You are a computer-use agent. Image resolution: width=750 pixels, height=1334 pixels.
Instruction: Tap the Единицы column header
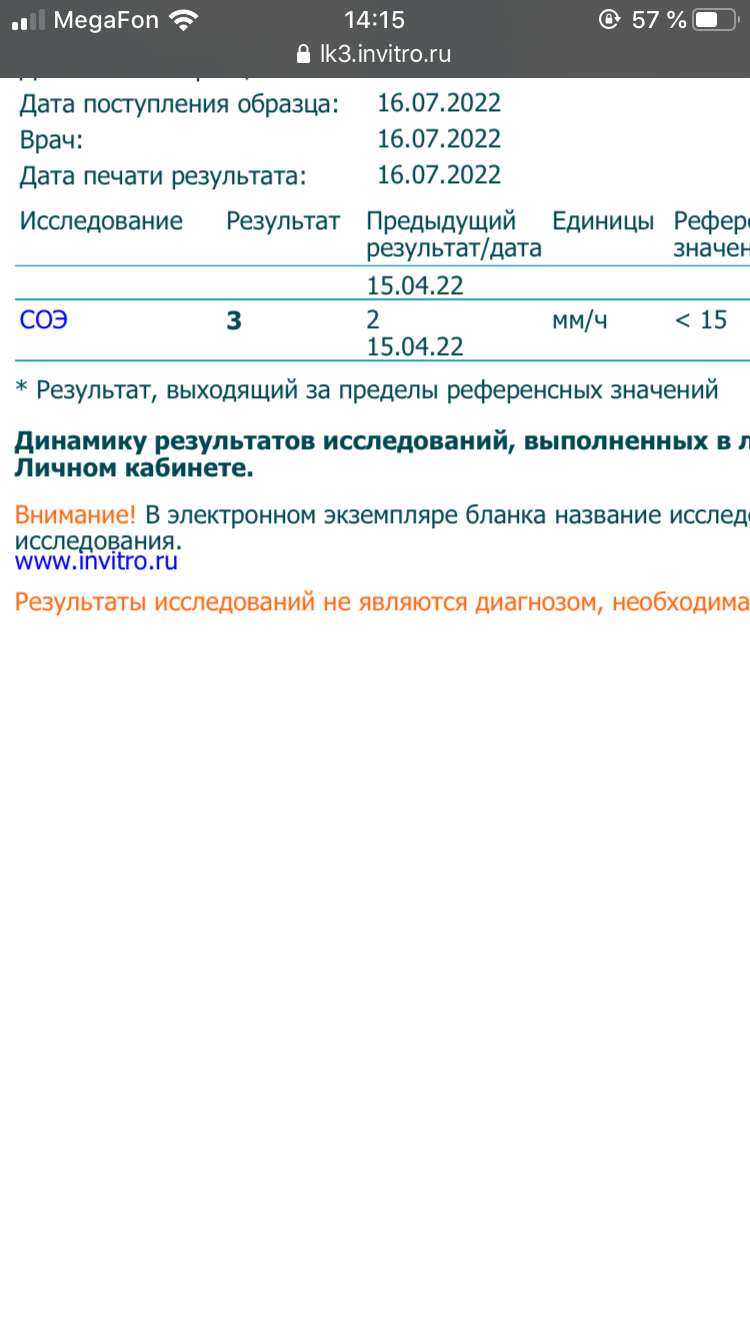[603, 221]
